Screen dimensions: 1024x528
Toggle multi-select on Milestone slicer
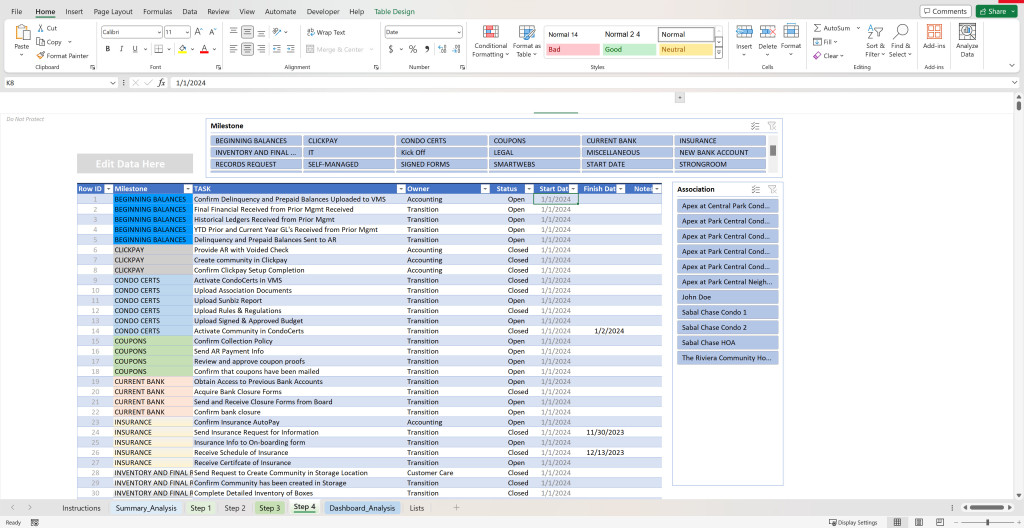tap(755, 126)
